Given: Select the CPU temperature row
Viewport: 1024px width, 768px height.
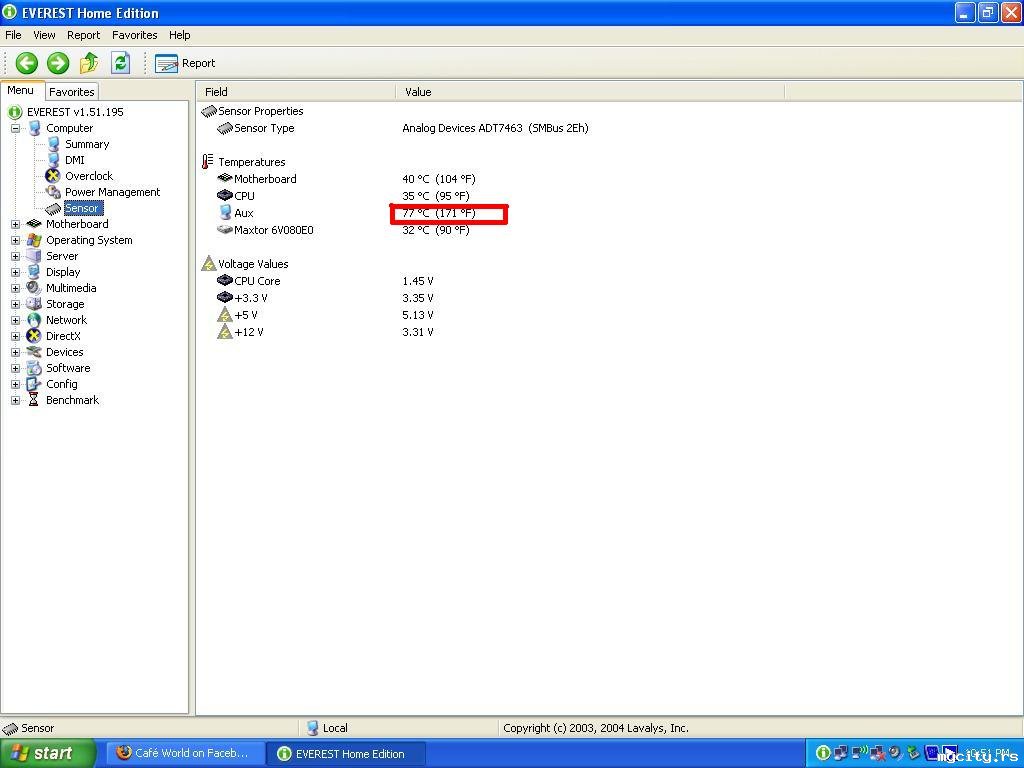Looking at the screenshot, I should 344,196.
